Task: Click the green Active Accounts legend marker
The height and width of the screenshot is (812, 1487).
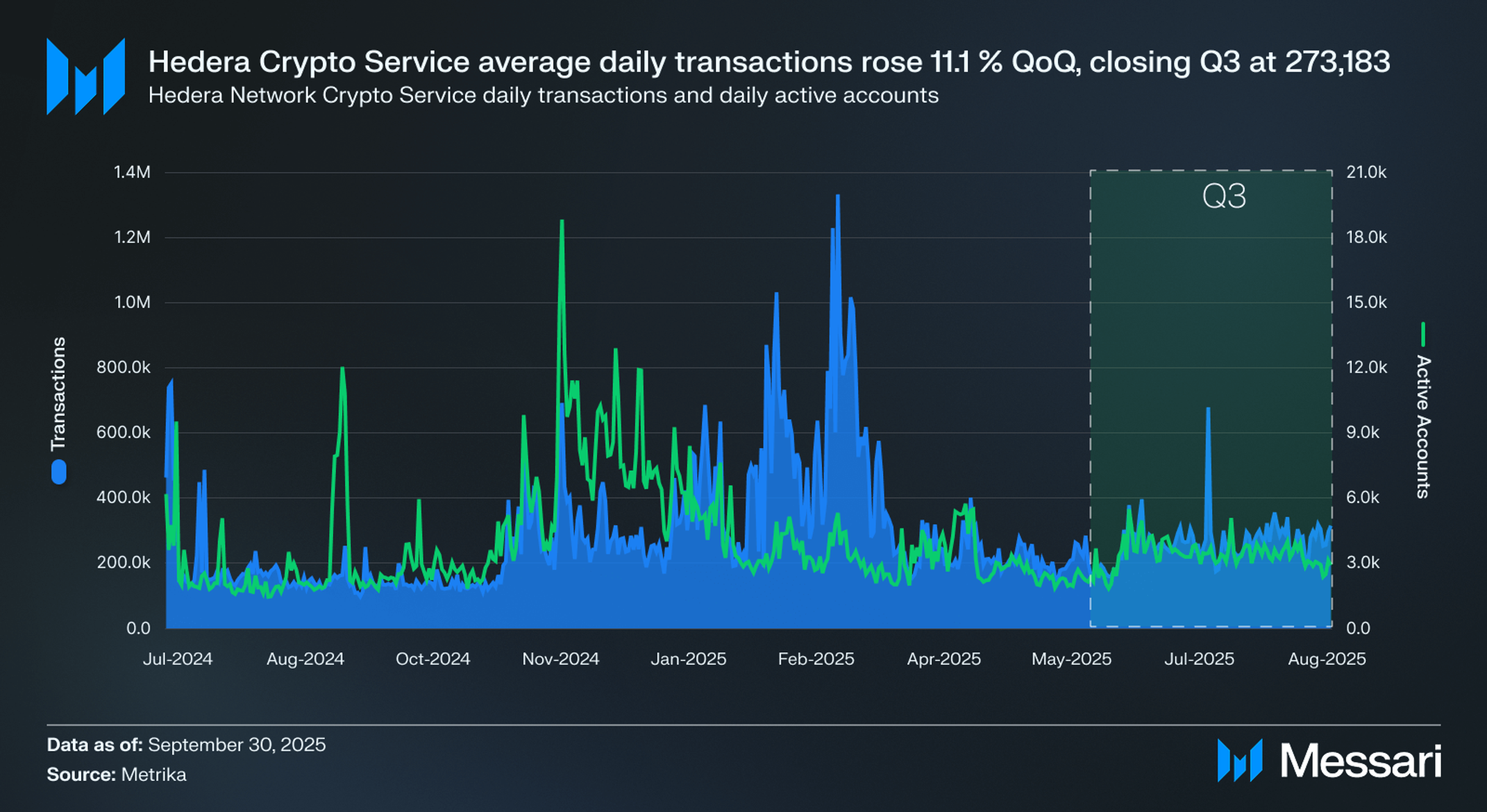Action: [x=1422, y=335]
